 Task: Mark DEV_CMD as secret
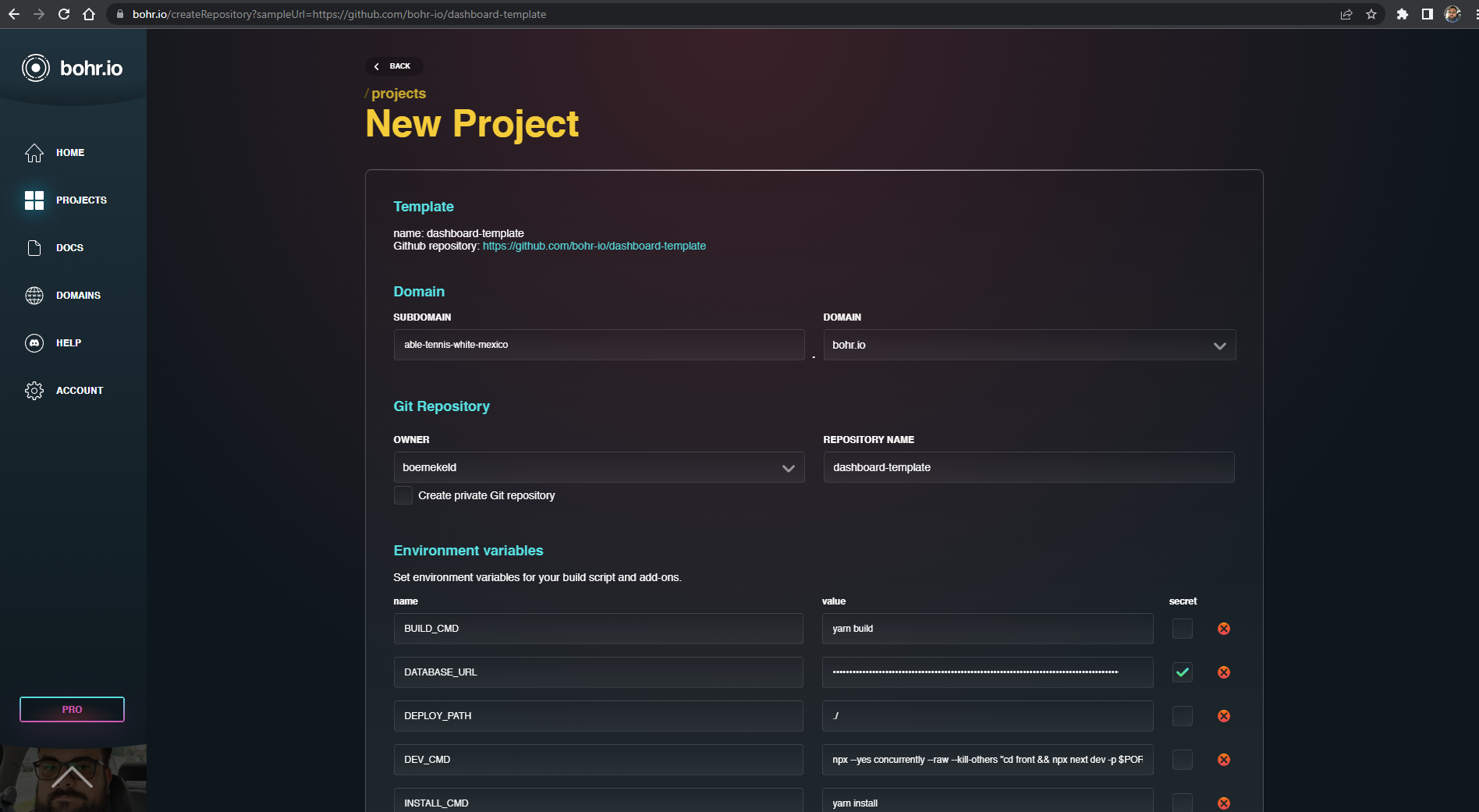pyautogui.click(x=1183, y=760)
